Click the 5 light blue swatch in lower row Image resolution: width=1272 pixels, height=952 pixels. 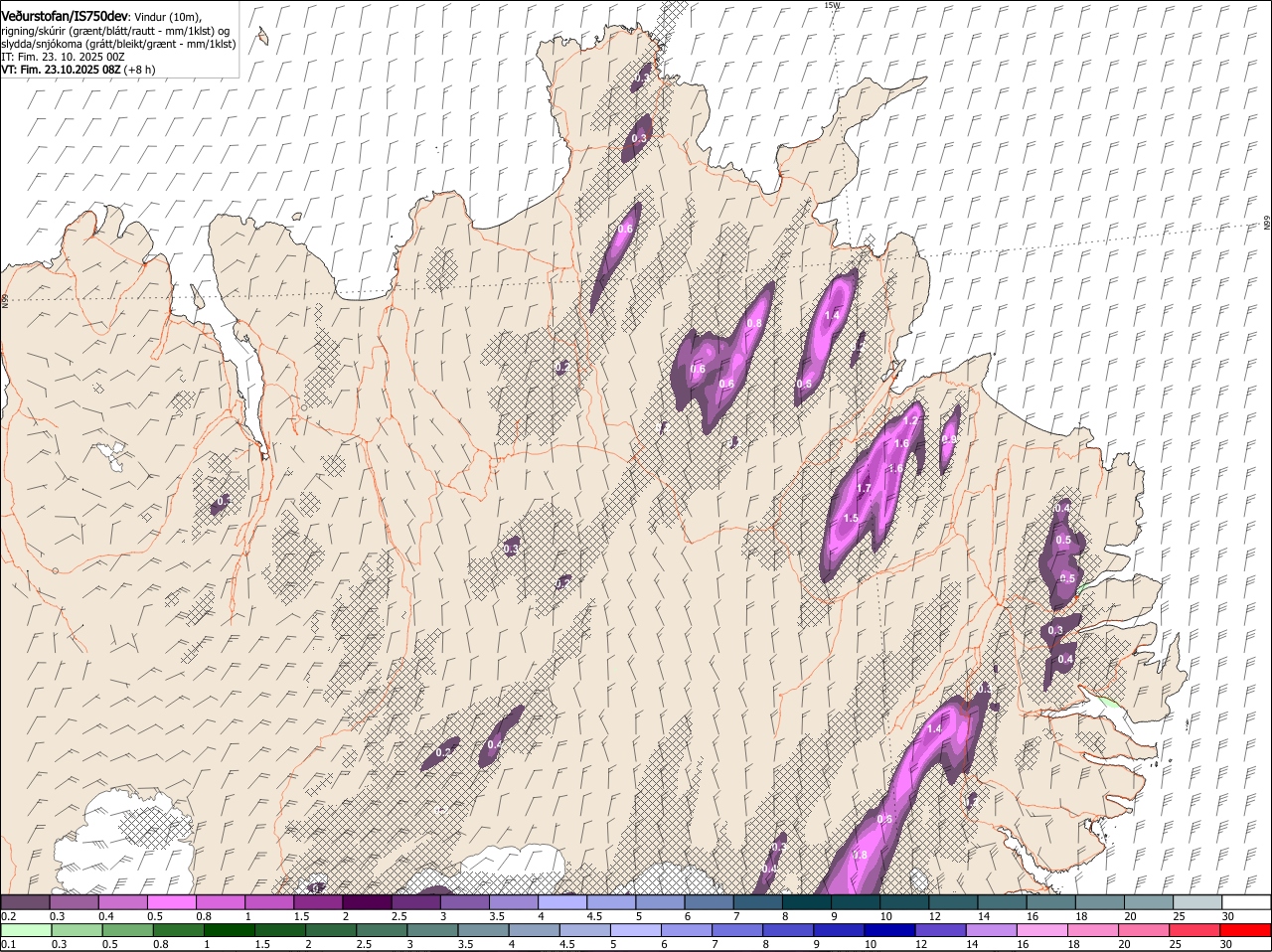coord(635,930)
